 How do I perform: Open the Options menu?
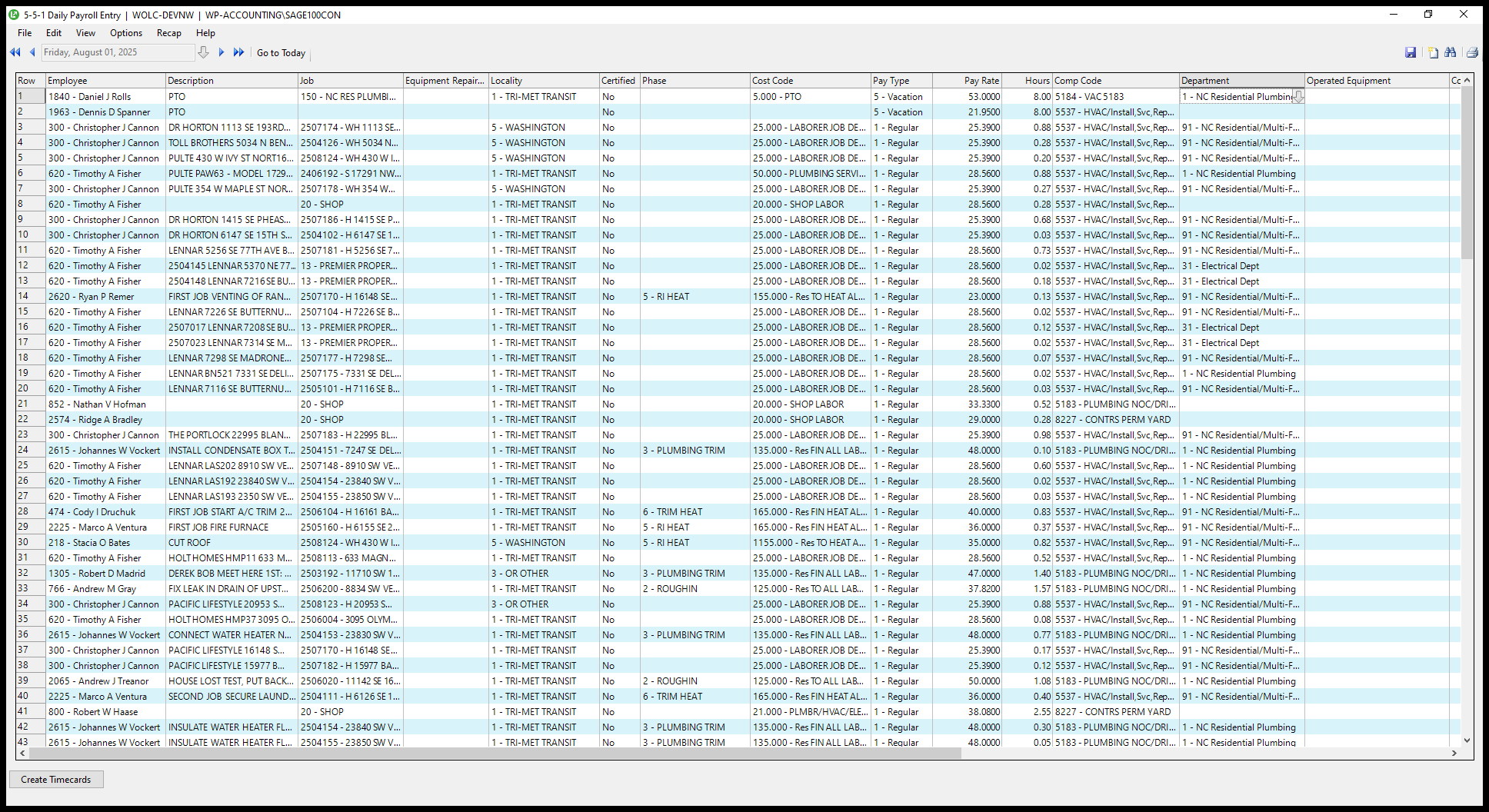pyautogui.click(x=126, y=33)
